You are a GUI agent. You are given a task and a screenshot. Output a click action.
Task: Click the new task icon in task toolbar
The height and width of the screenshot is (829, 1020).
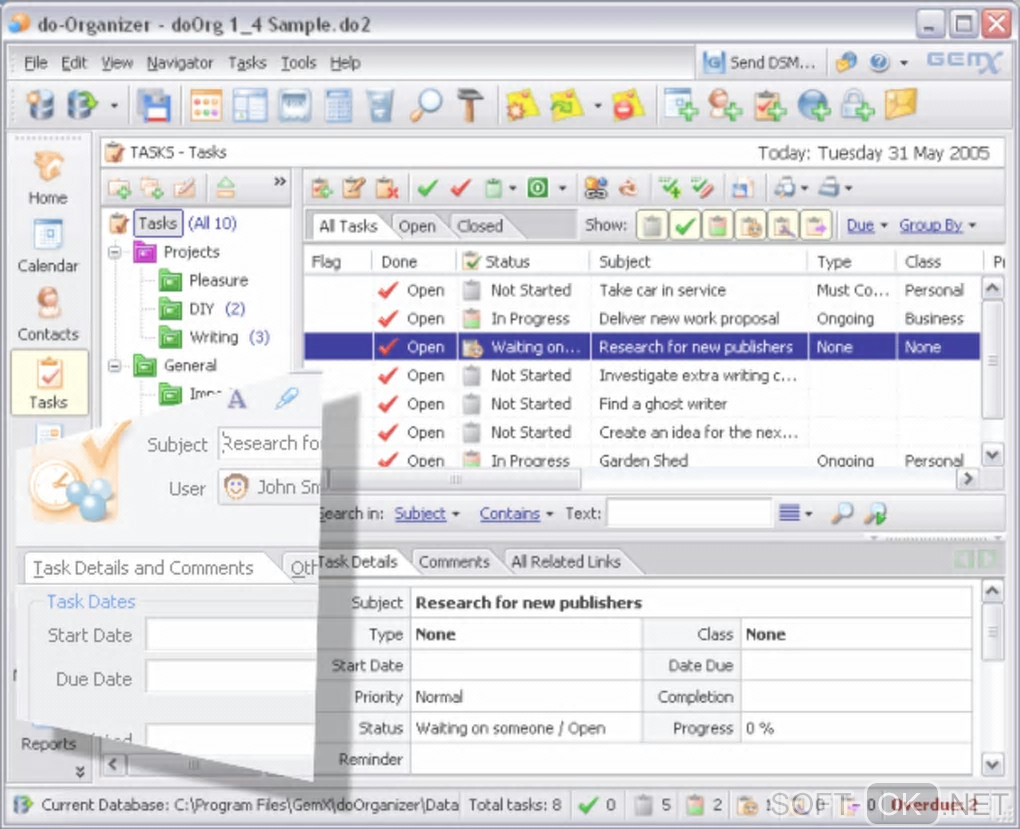point(321,188)
